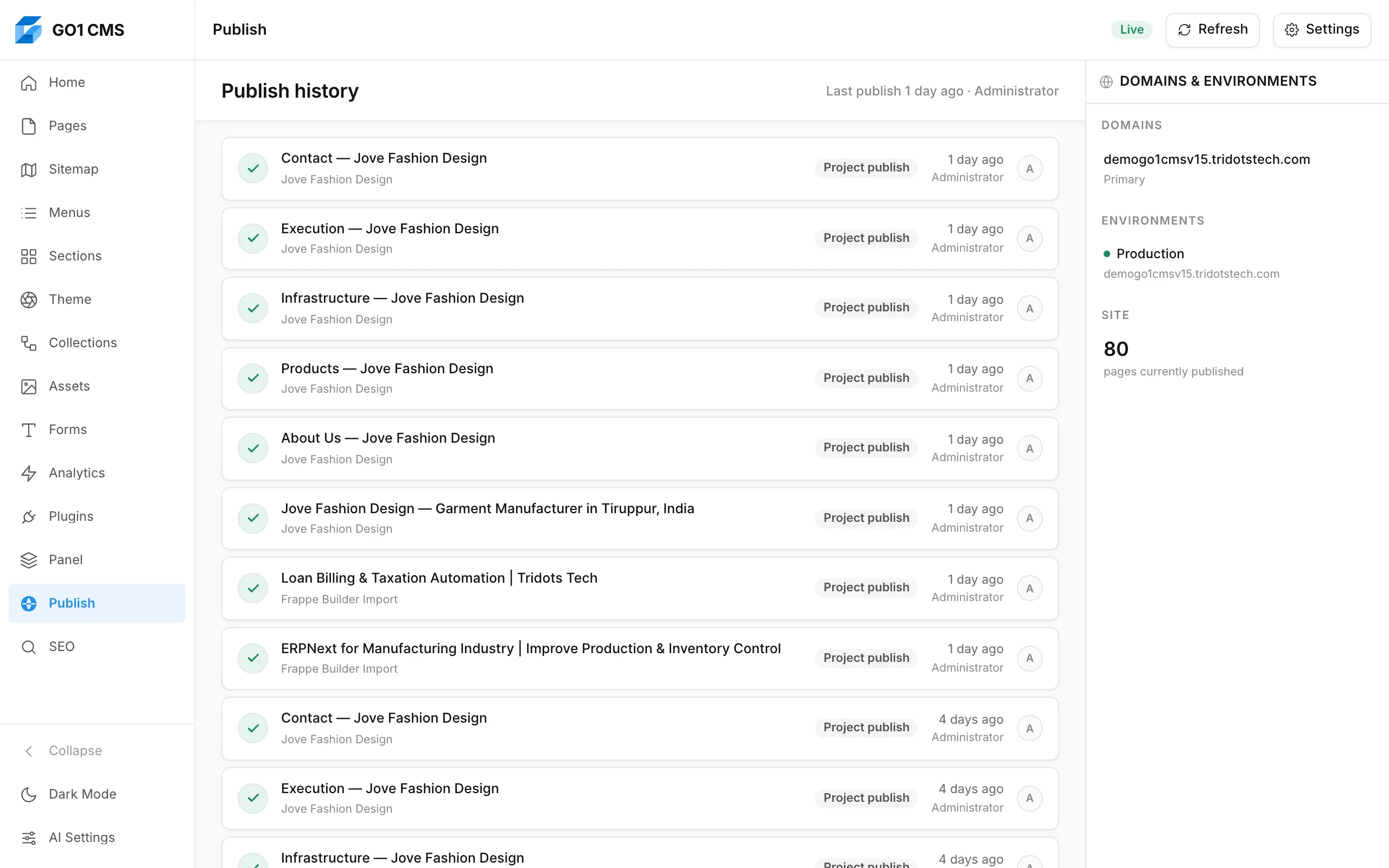The image size is (1389, 868).
Task: Open the Home menu item
Action: pos(97,82)
